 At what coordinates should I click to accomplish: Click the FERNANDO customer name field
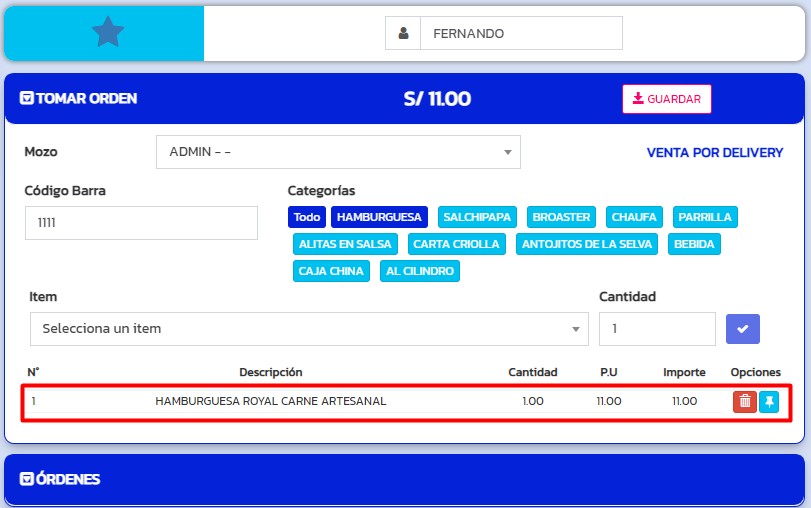point(520,33)
